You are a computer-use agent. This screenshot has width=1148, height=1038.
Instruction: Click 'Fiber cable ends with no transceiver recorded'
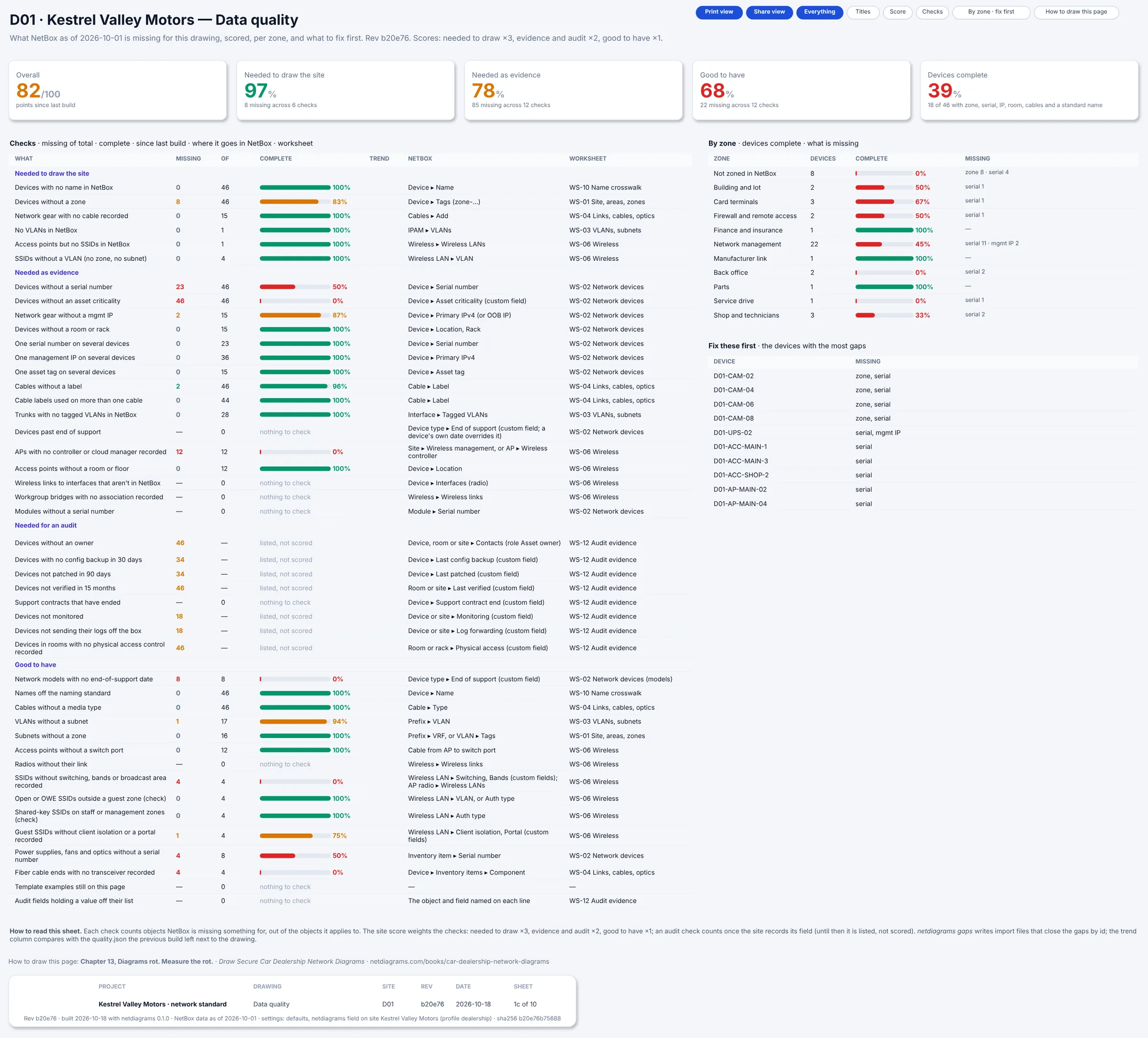click(x=85, y=873)
